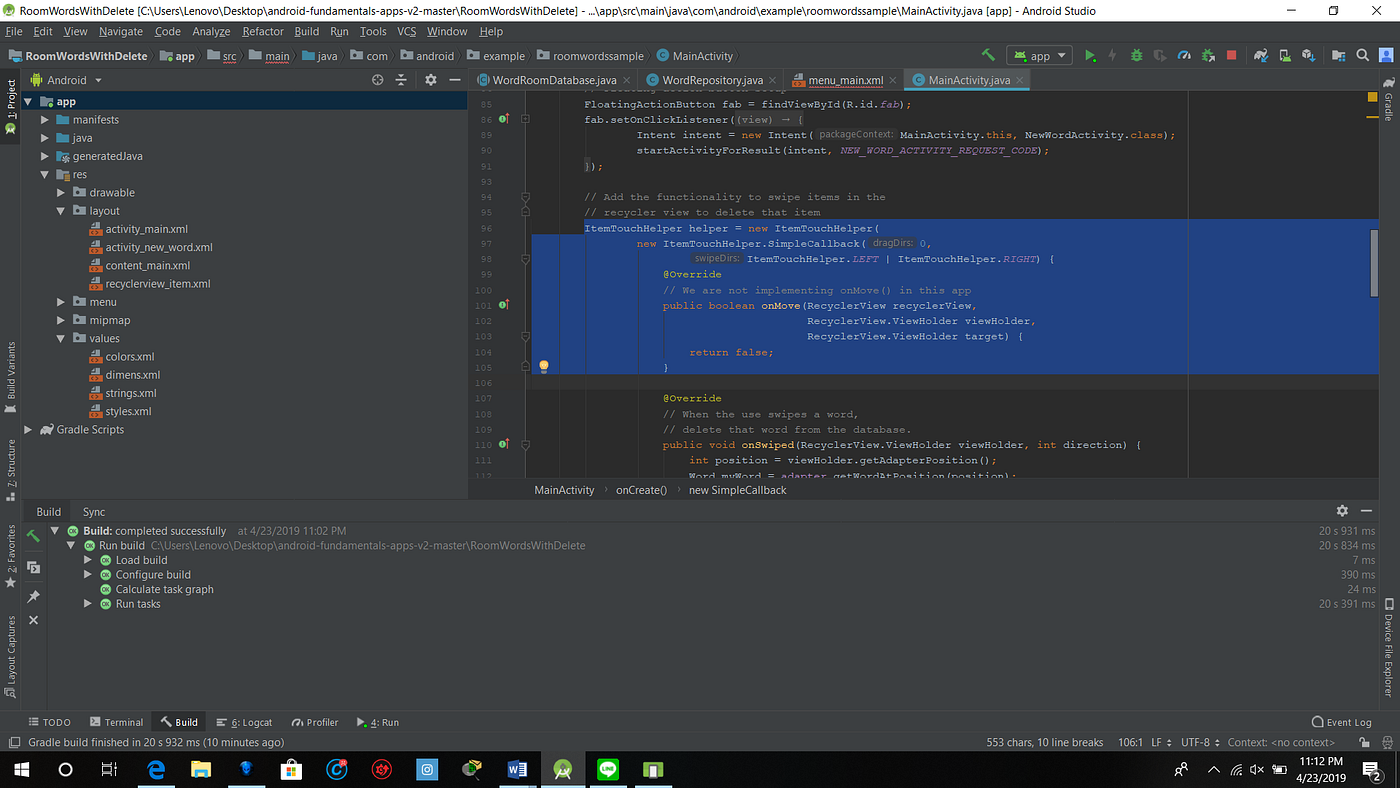Open the Event Log

coord(1342,721)
